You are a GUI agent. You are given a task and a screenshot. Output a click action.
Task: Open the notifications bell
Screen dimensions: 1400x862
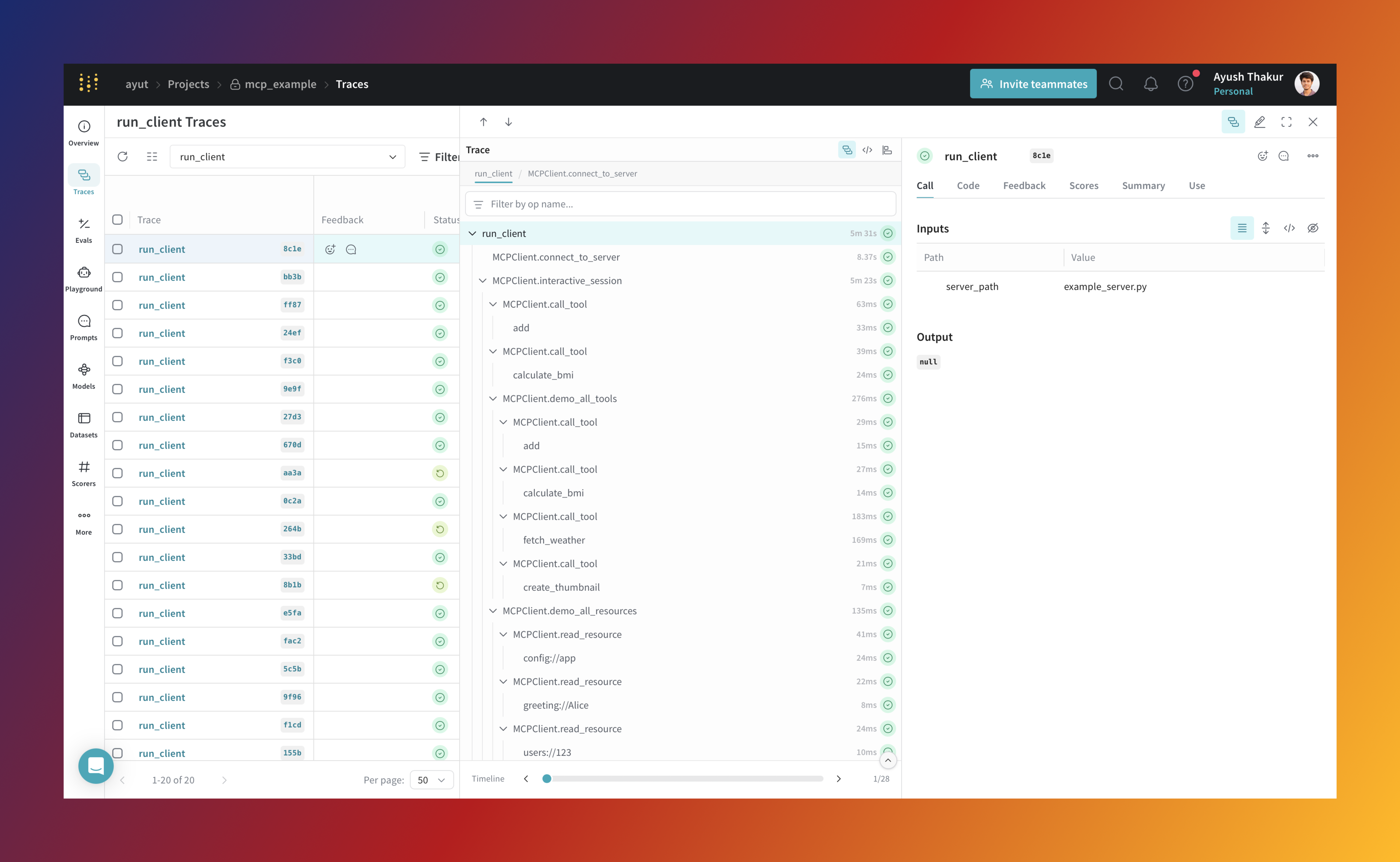pyautogui.click(x=1150, y=84)
